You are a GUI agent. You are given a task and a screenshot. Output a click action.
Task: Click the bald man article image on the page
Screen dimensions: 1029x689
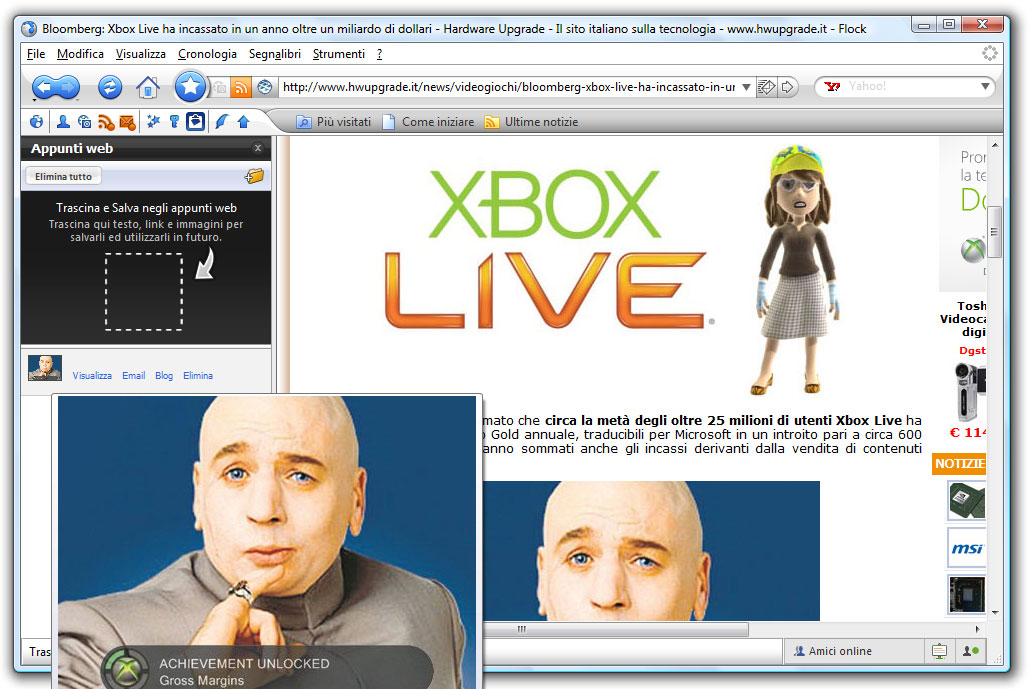652,551
